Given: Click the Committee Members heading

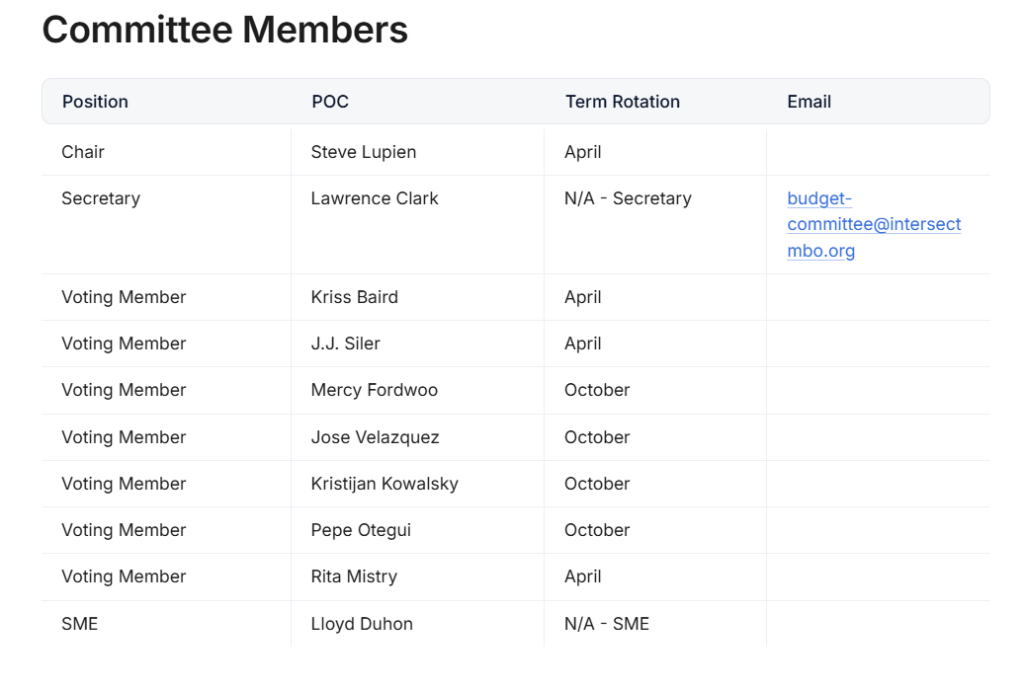Looking at the screenshot, I should point(225,31).
